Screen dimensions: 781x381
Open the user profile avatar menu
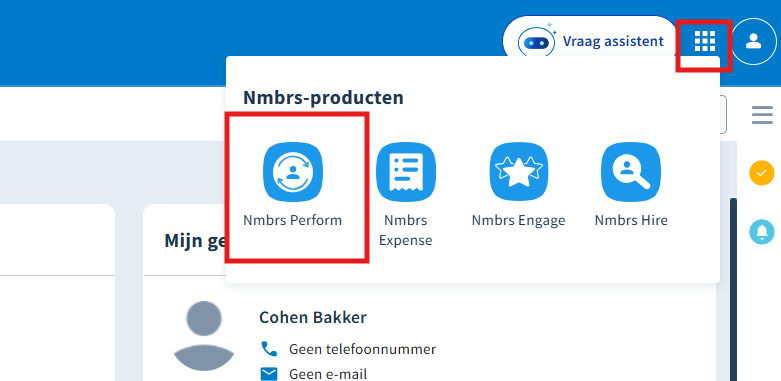point(754,41)
